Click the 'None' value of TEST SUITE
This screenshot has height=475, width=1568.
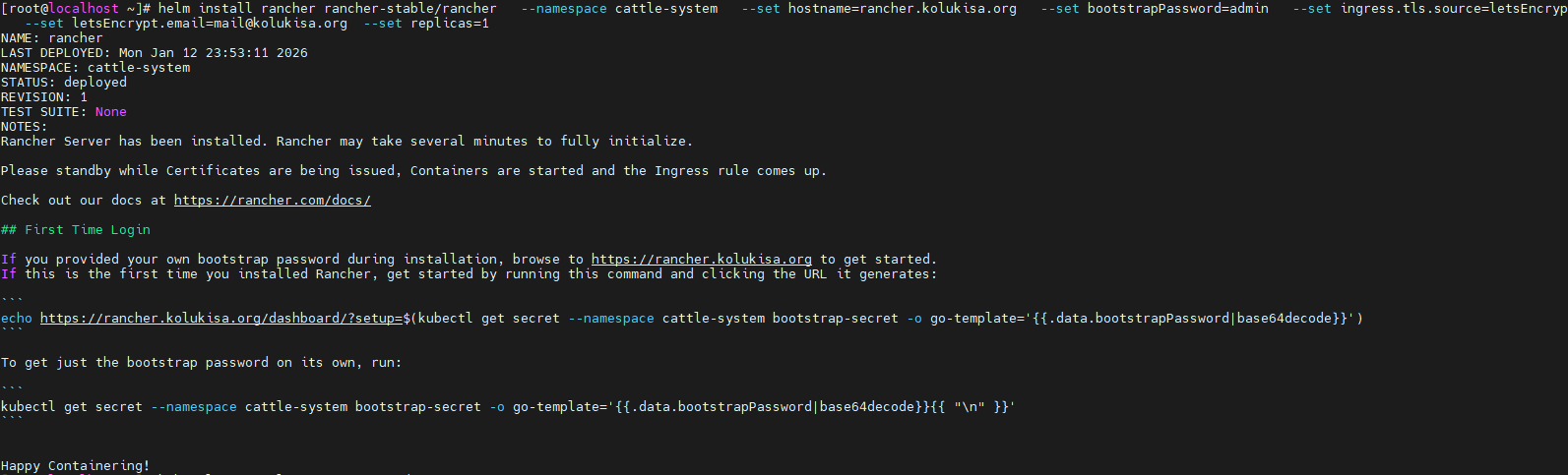pos(110,112)
